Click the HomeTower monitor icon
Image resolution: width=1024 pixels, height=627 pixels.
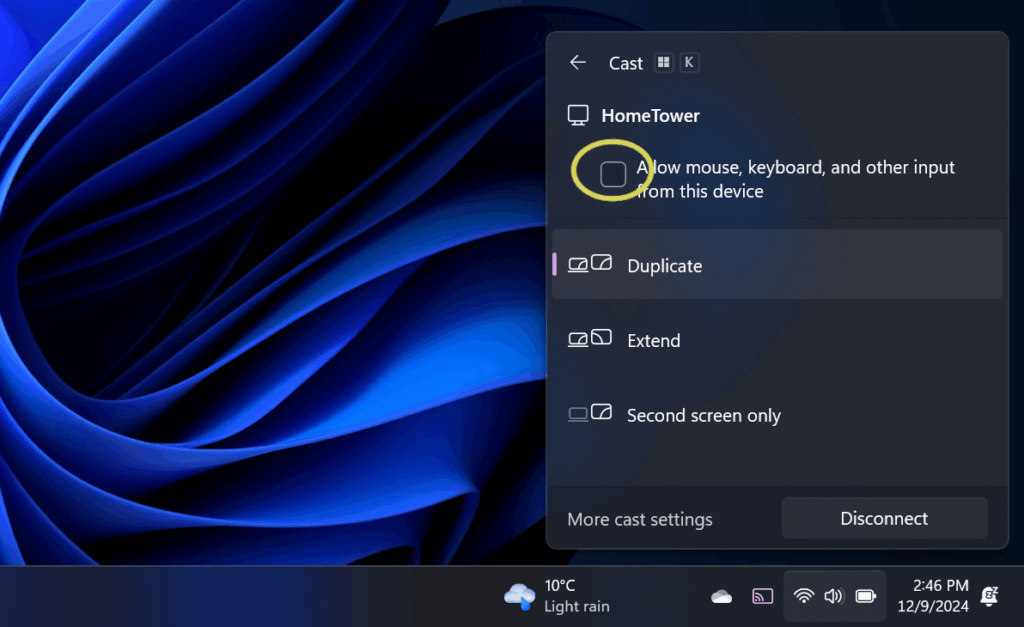[578, 116]
